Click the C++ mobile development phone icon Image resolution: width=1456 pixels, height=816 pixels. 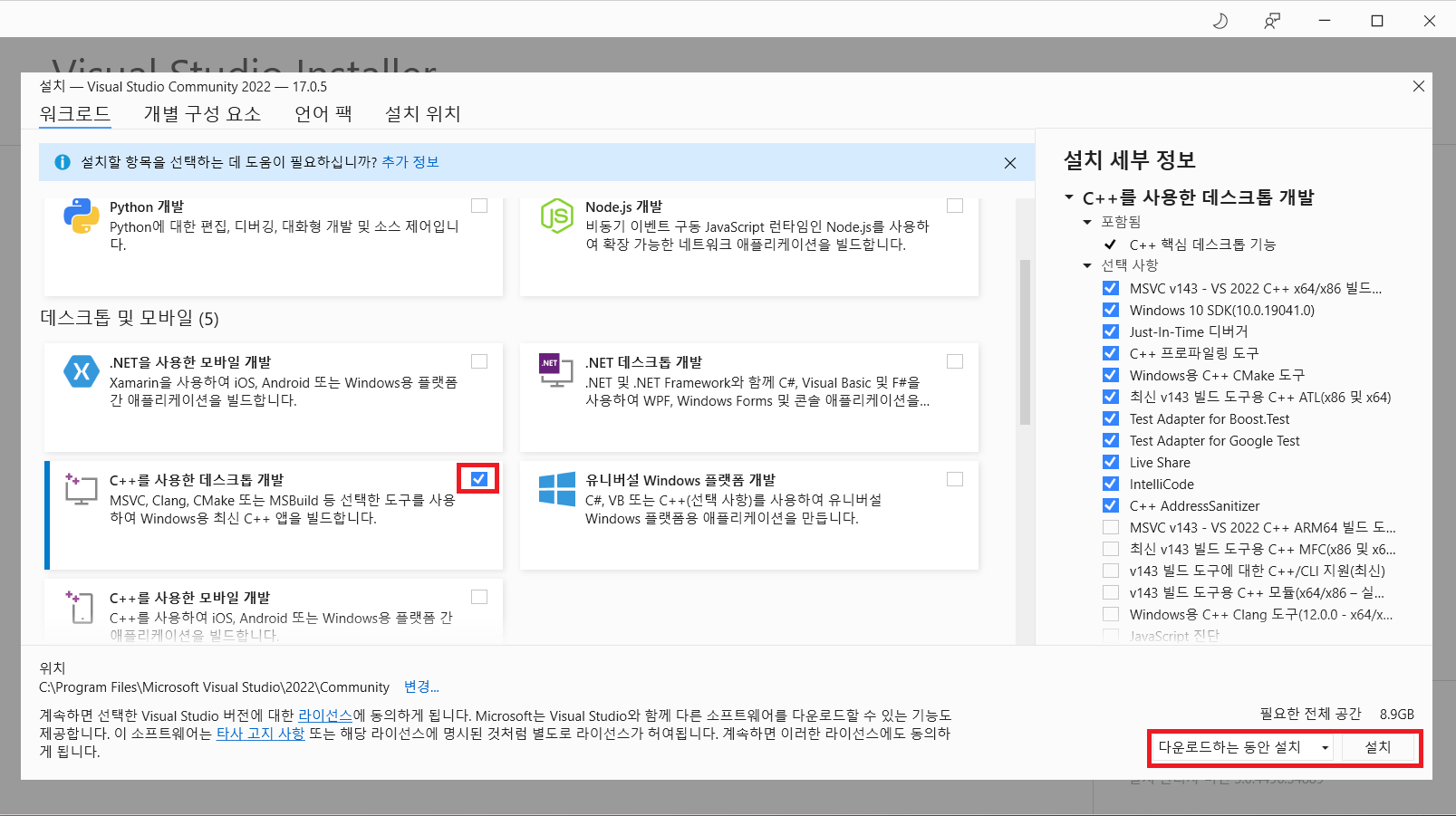tap(81, 607)
